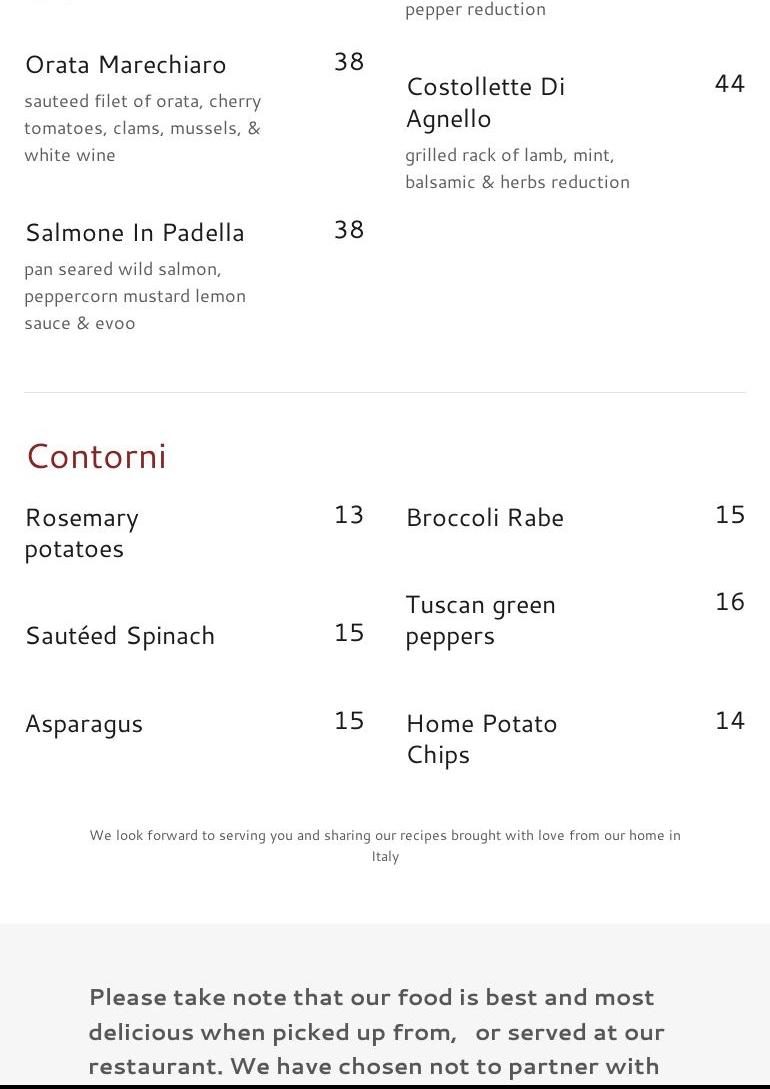Click the grilled rack of lamb description
770x1089 pixels.
tap(517, 169)
